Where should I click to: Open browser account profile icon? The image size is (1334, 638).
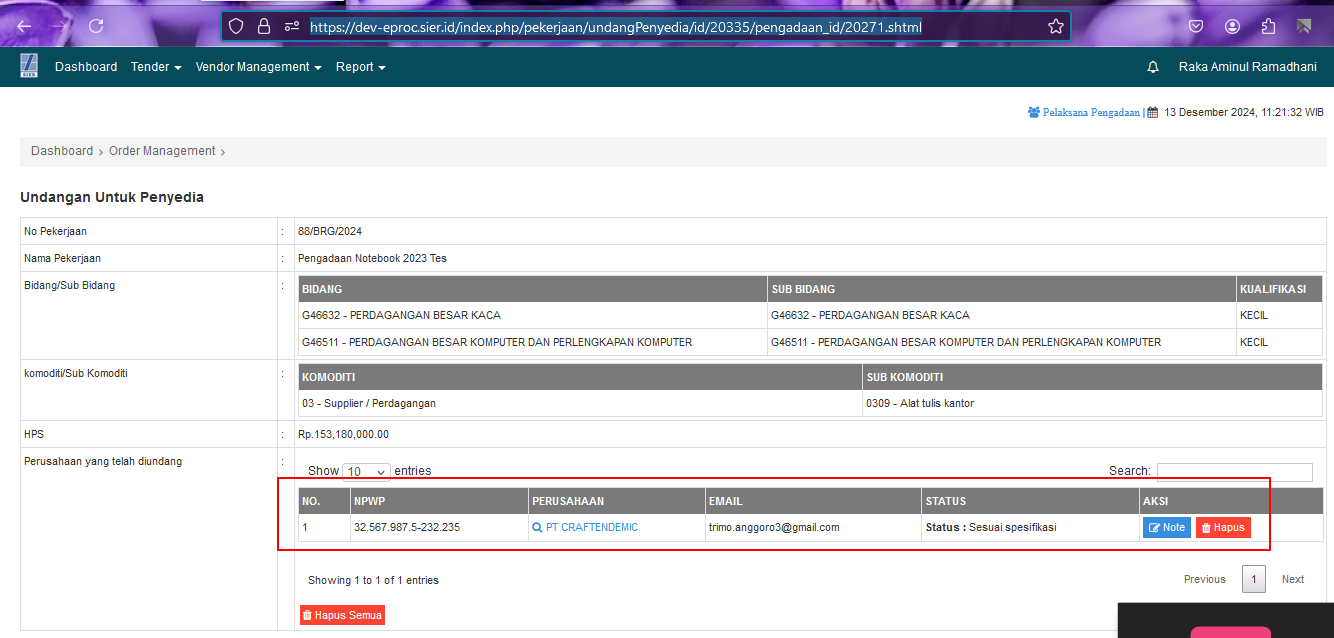tap(1232, 26)
